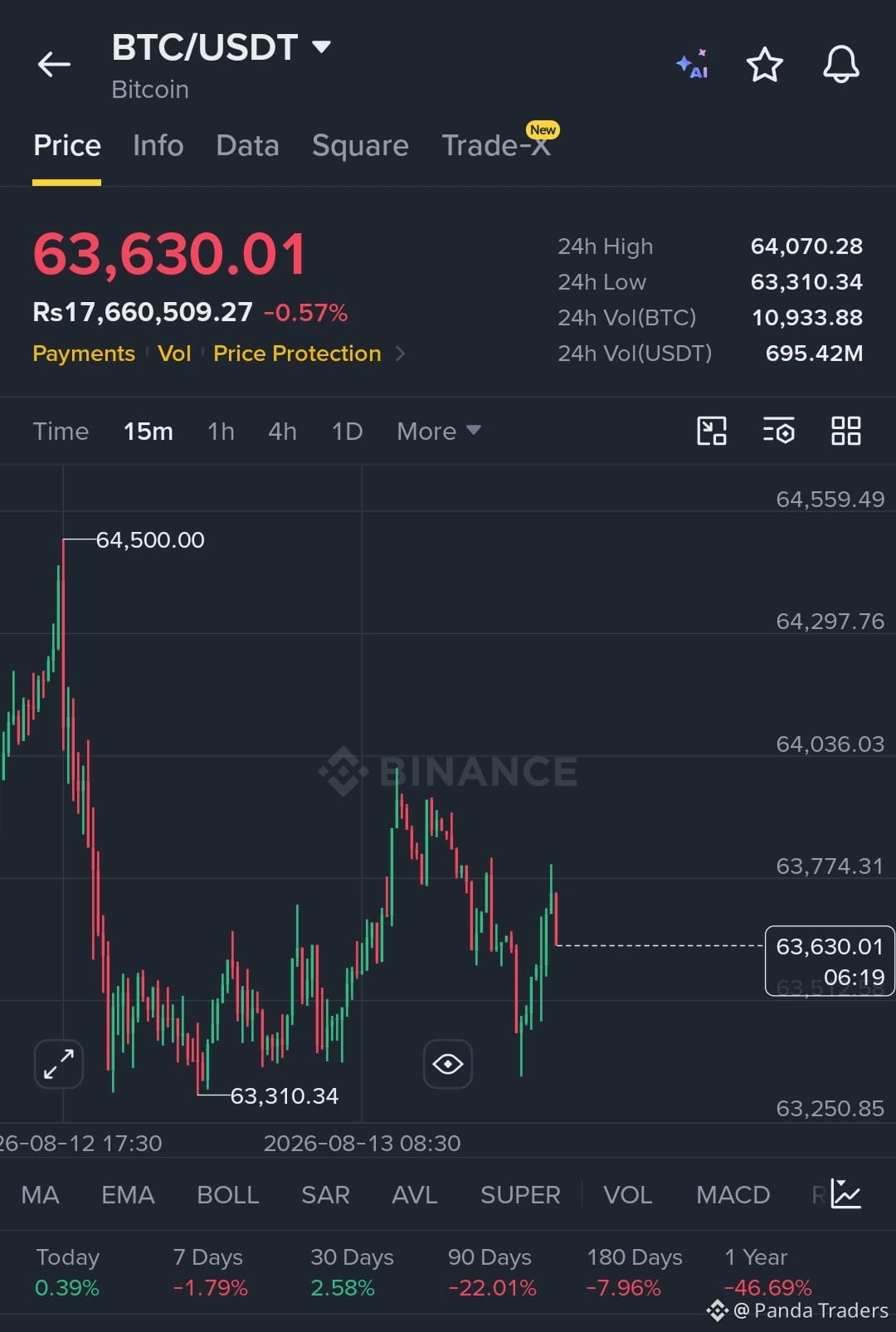Click the 24h Vol(USDT) value 695.42M
Viewport: 896px width, 1332px height.
click(x=814, y=354)
